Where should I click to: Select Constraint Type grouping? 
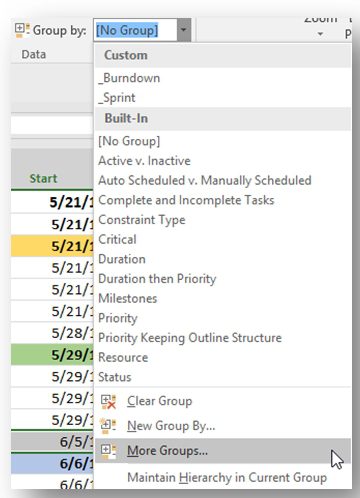click(142, 220)
